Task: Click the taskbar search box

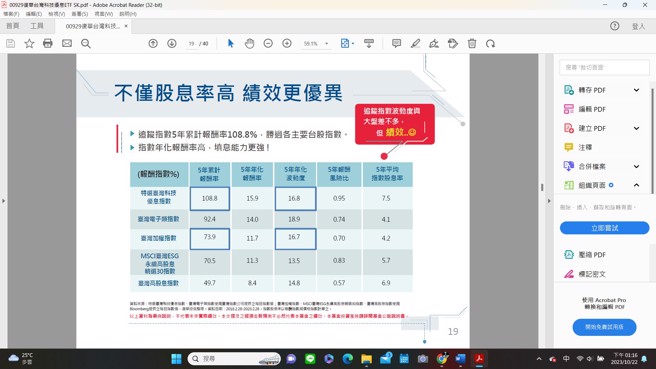Action: [234, 359]
